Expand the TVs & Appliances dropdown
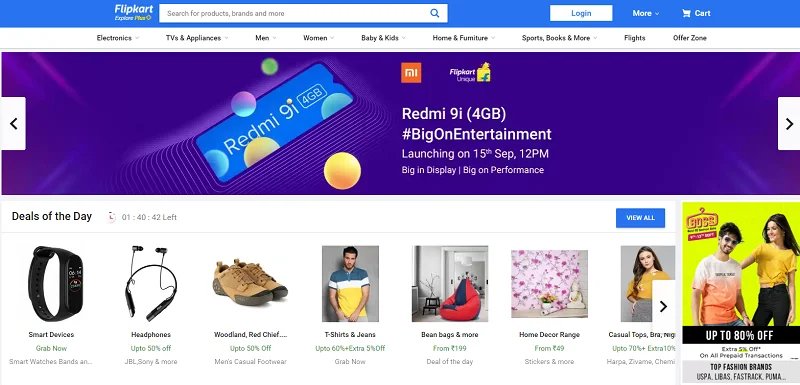The image size is (800, 385). pos(197,38)
